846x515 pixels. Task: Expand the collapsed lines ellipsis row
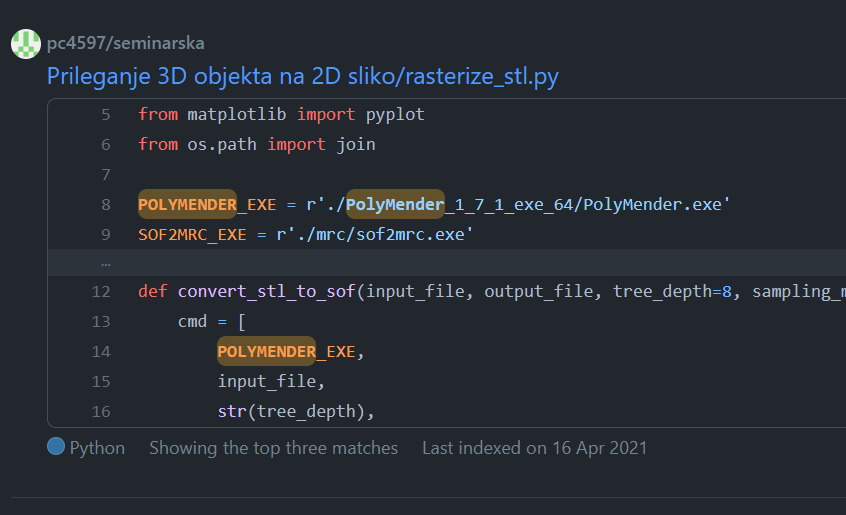point(447,263)
